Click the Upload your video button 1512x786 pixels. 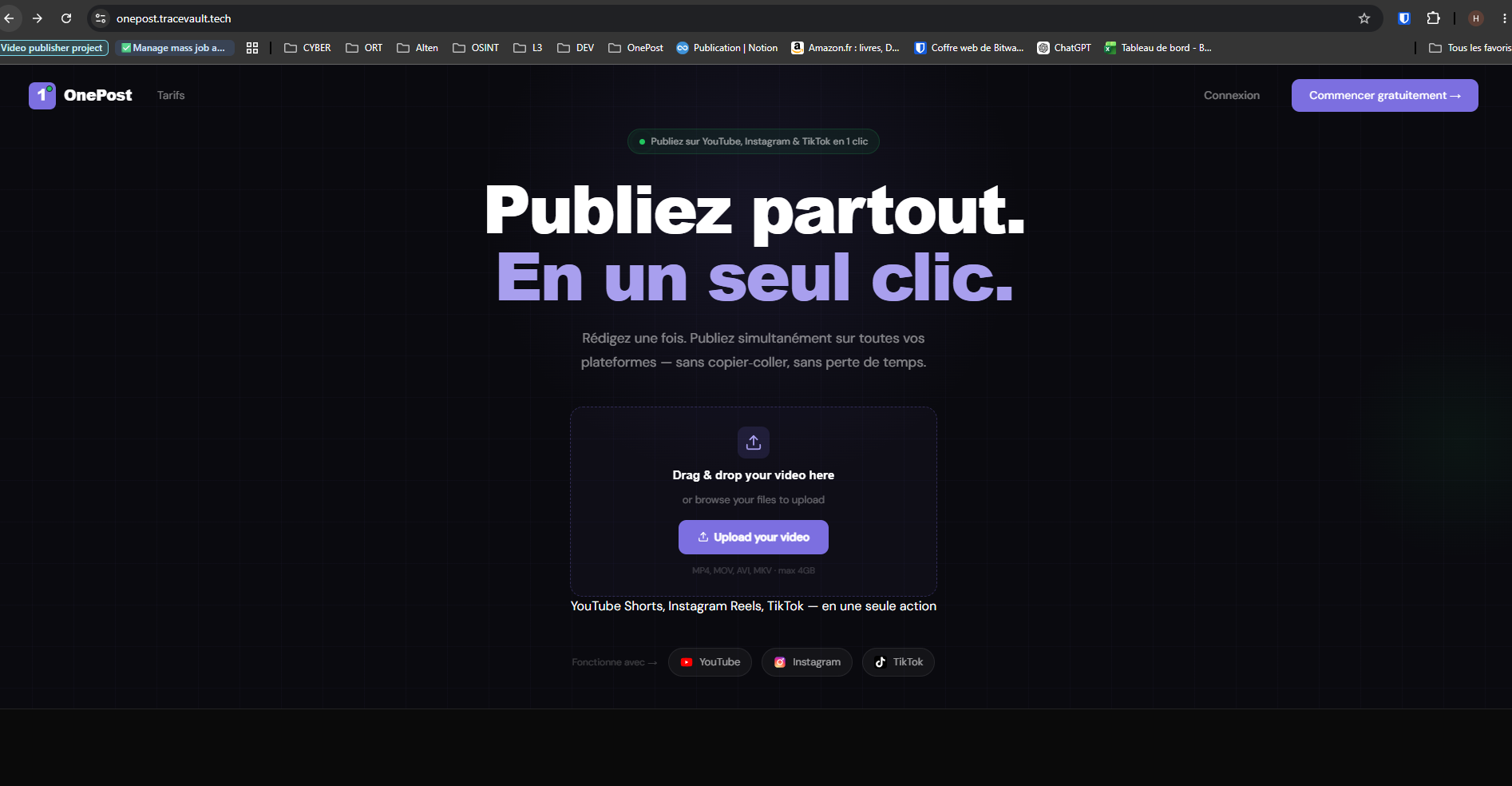pyautogui.click(x=754, y=537)
